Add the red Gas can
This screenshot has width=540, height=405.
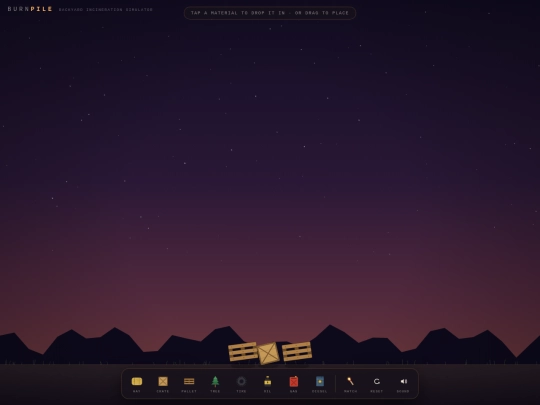tap(294, 384)
